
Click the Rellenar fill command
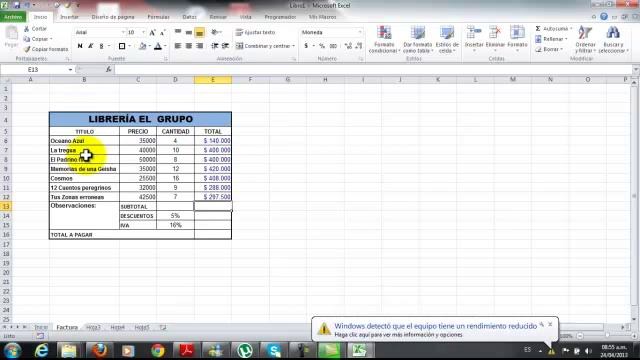click(x=551, y=39)
